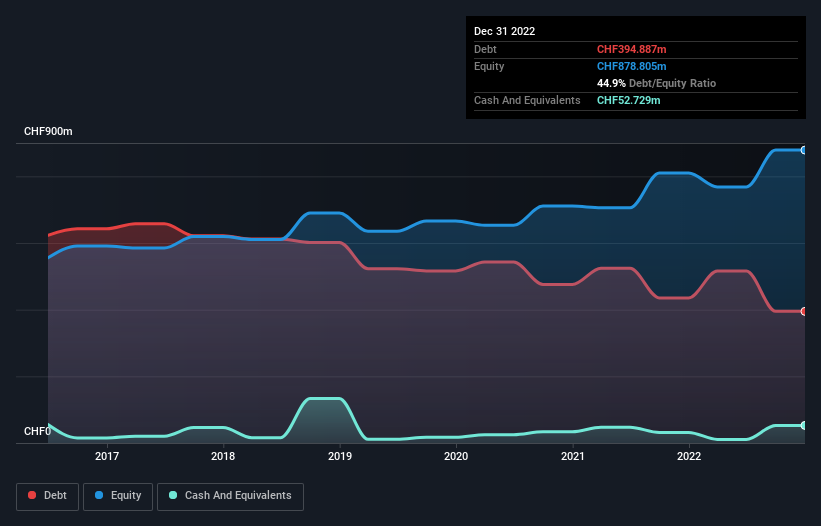Click the teal Cash legend dot
This screenshot has width=821, height=526.
173,495
